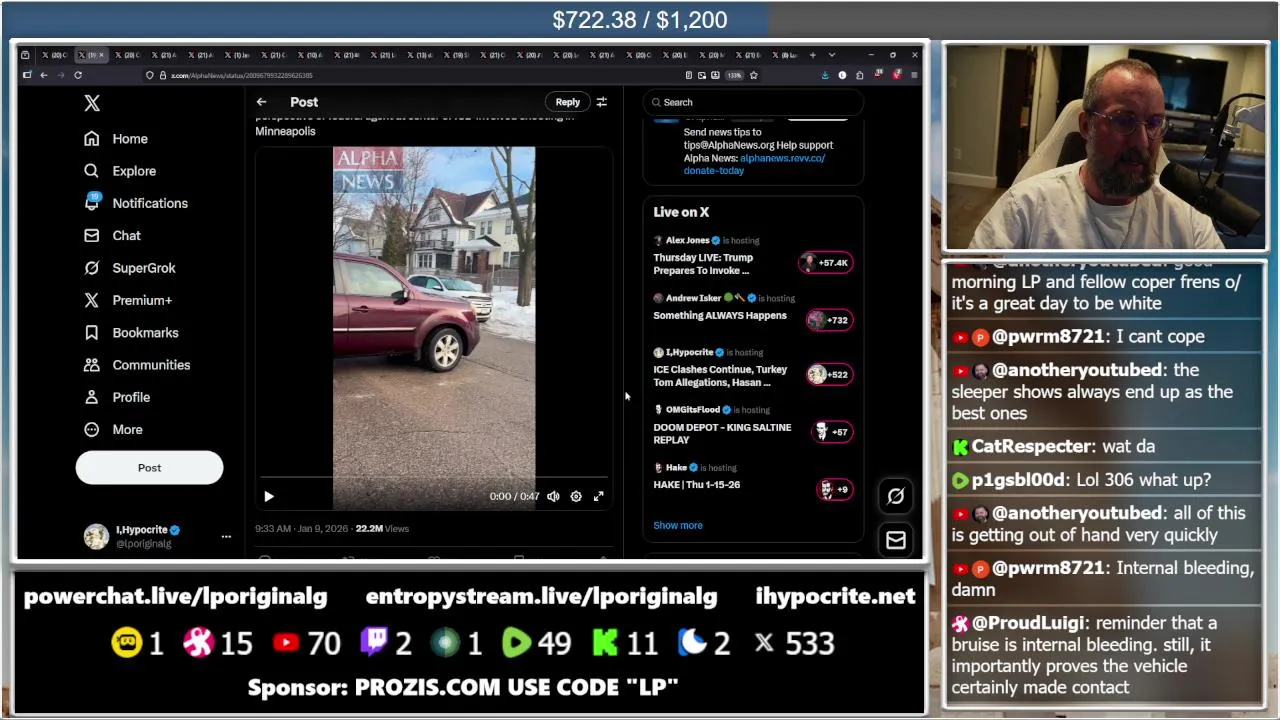Screen dimensions: 1280x720
Task: Toggle browser sidebar icon
Action: 27,75
